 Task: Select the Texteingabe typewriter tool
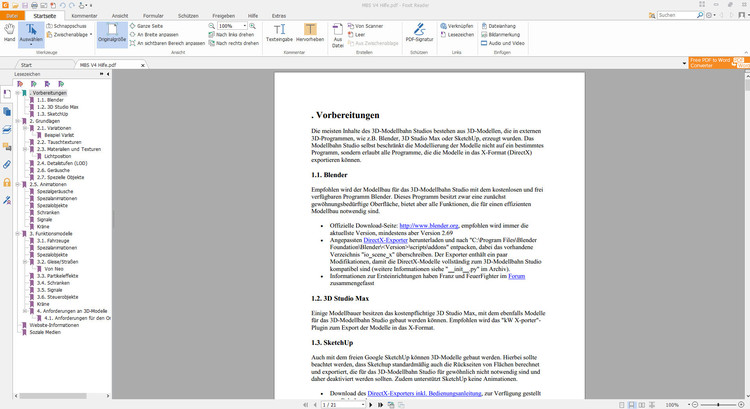pos(279,33)
